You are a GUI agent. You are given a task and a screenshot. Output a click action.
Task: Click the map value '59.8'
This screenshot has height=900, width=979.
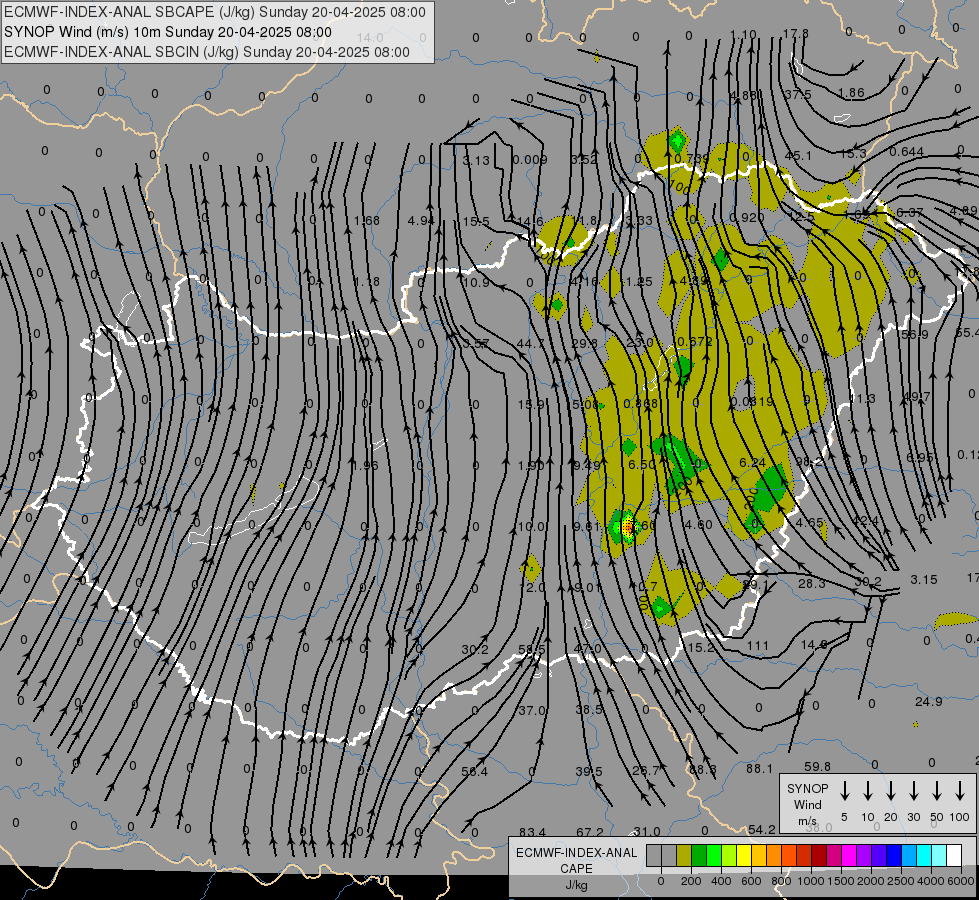(x=817, y=766)
